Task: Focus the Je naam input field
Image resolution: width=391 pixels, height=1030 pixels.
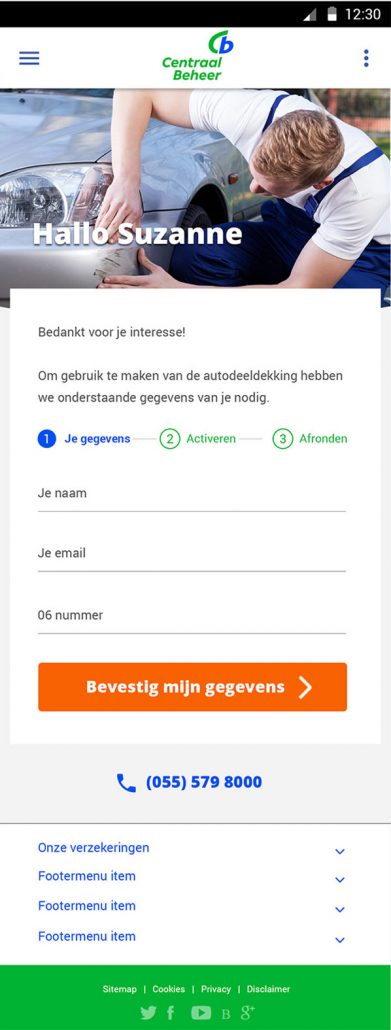Action: pos(192,494)
